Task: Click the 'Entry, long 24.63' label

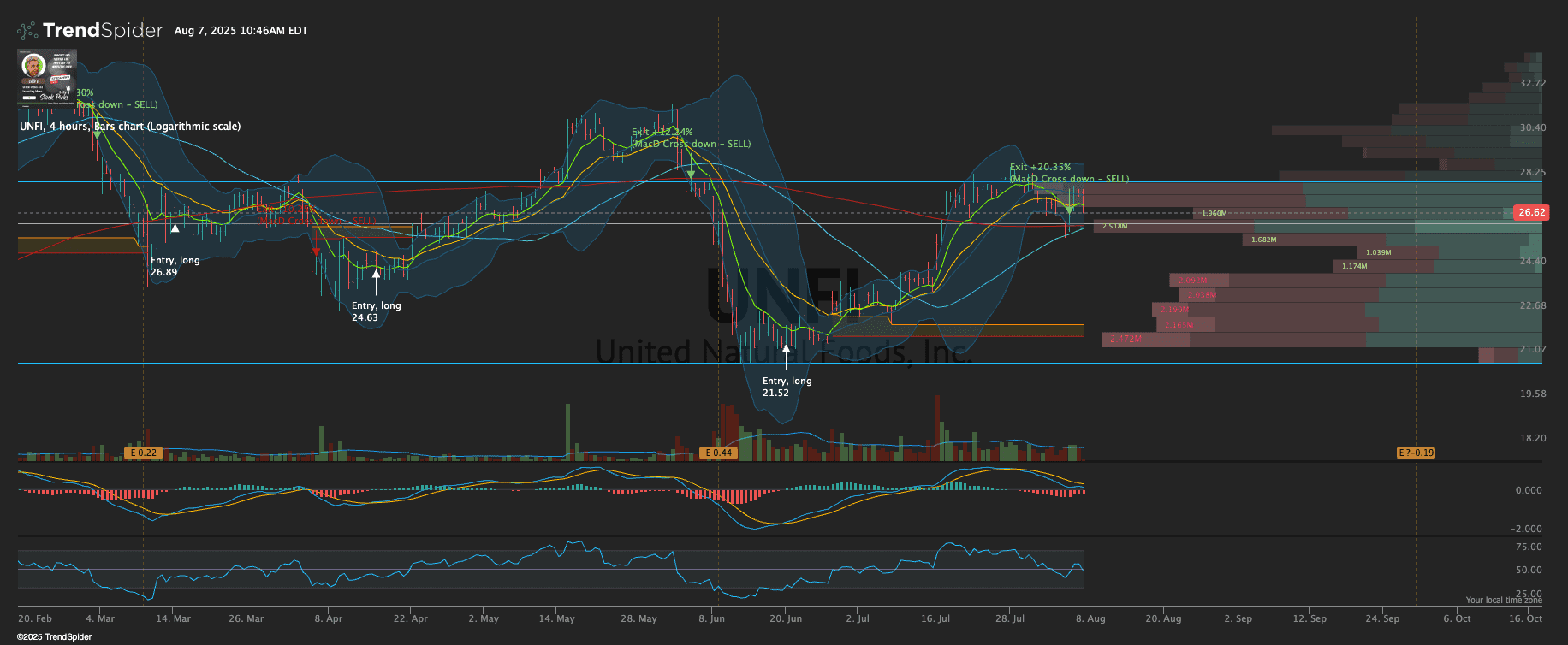Action: tap(376, 311)
